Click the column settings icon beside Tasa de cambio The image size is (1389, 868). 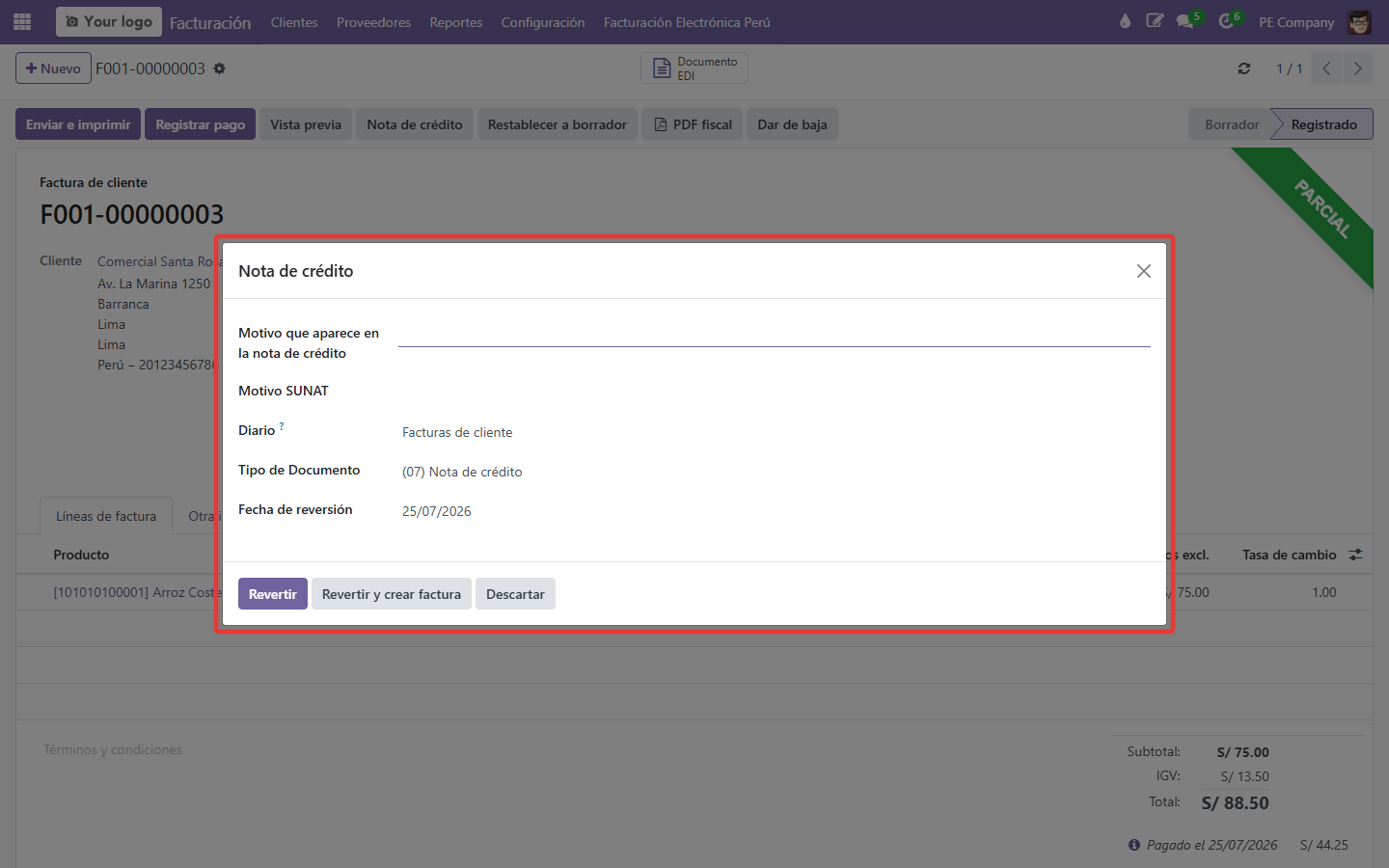[x=1355, y=555]
